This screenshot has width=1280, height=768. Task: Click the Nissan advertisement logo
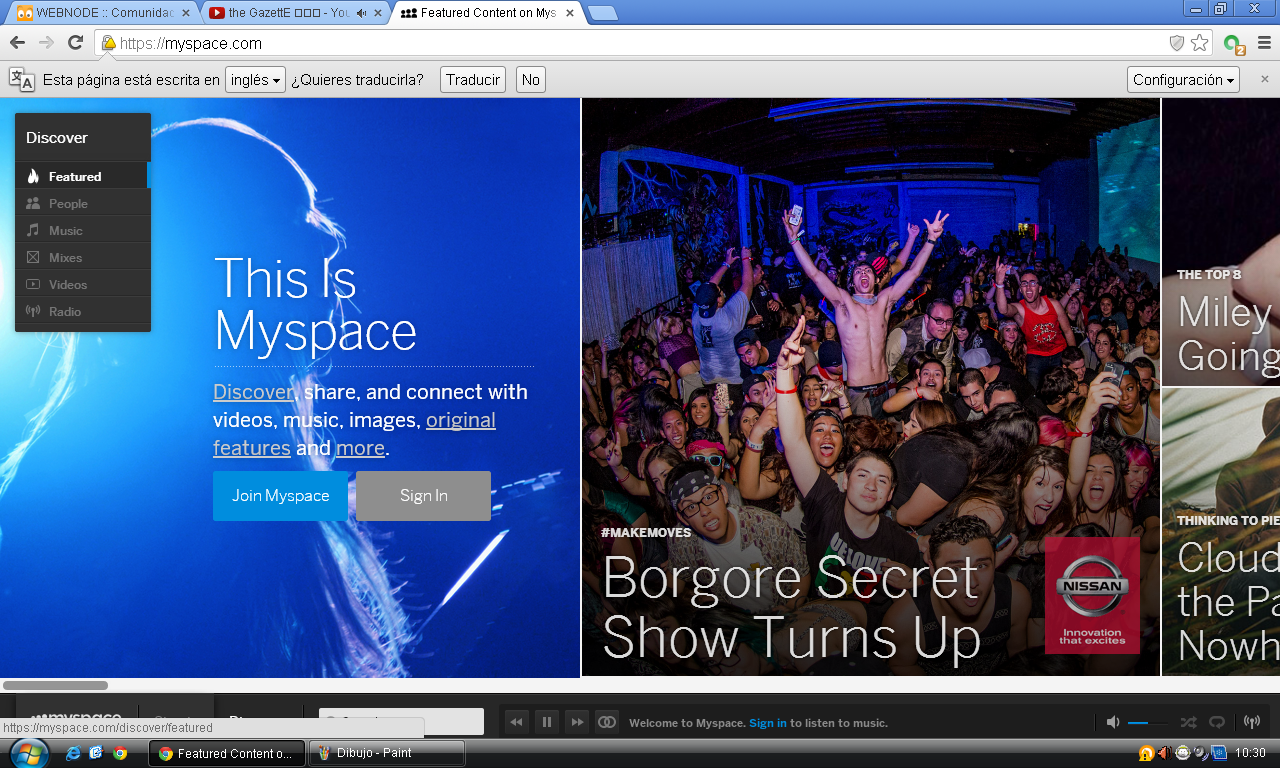point(1092,595)
